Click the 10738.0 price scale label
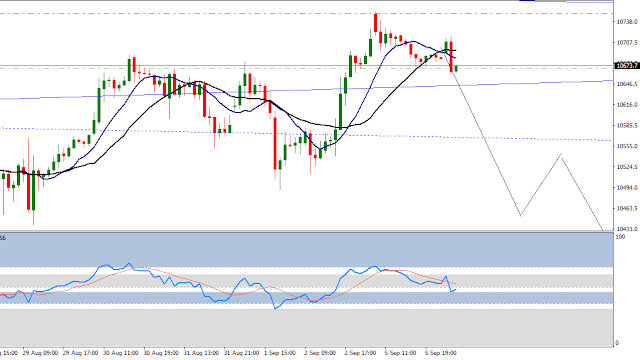640x360 pixels. click(x=627, y=22)
